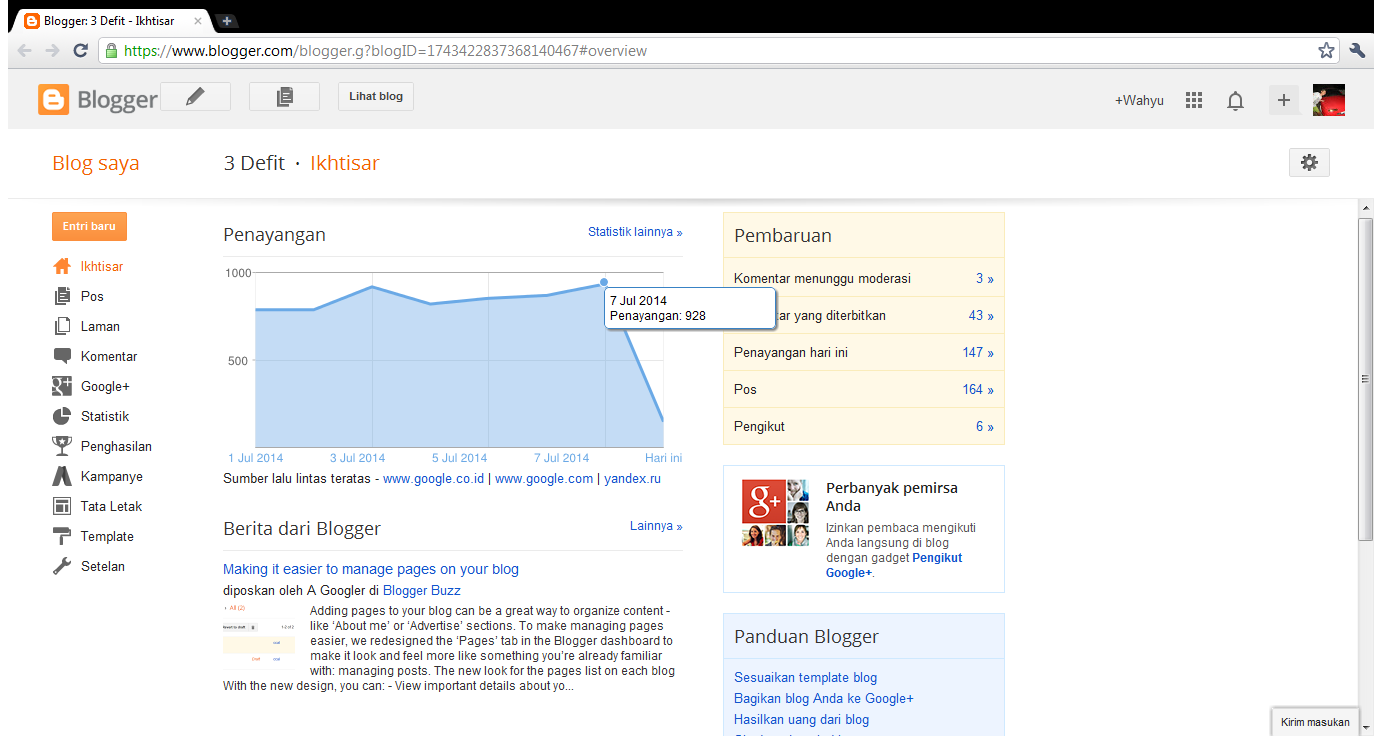Reload the page with refresh icon
This screenshot has width=1382, height=744.
(81, 50)
